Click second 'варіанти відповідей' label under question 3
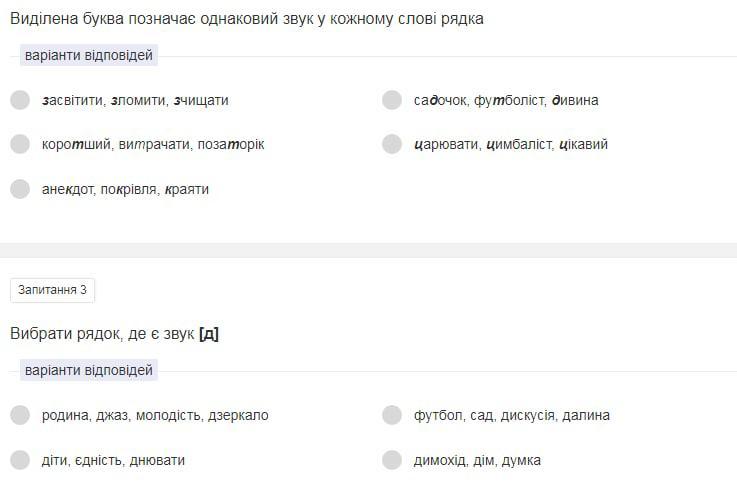The width and height of the screenshot is (737, 504). [x=88, y=370]
